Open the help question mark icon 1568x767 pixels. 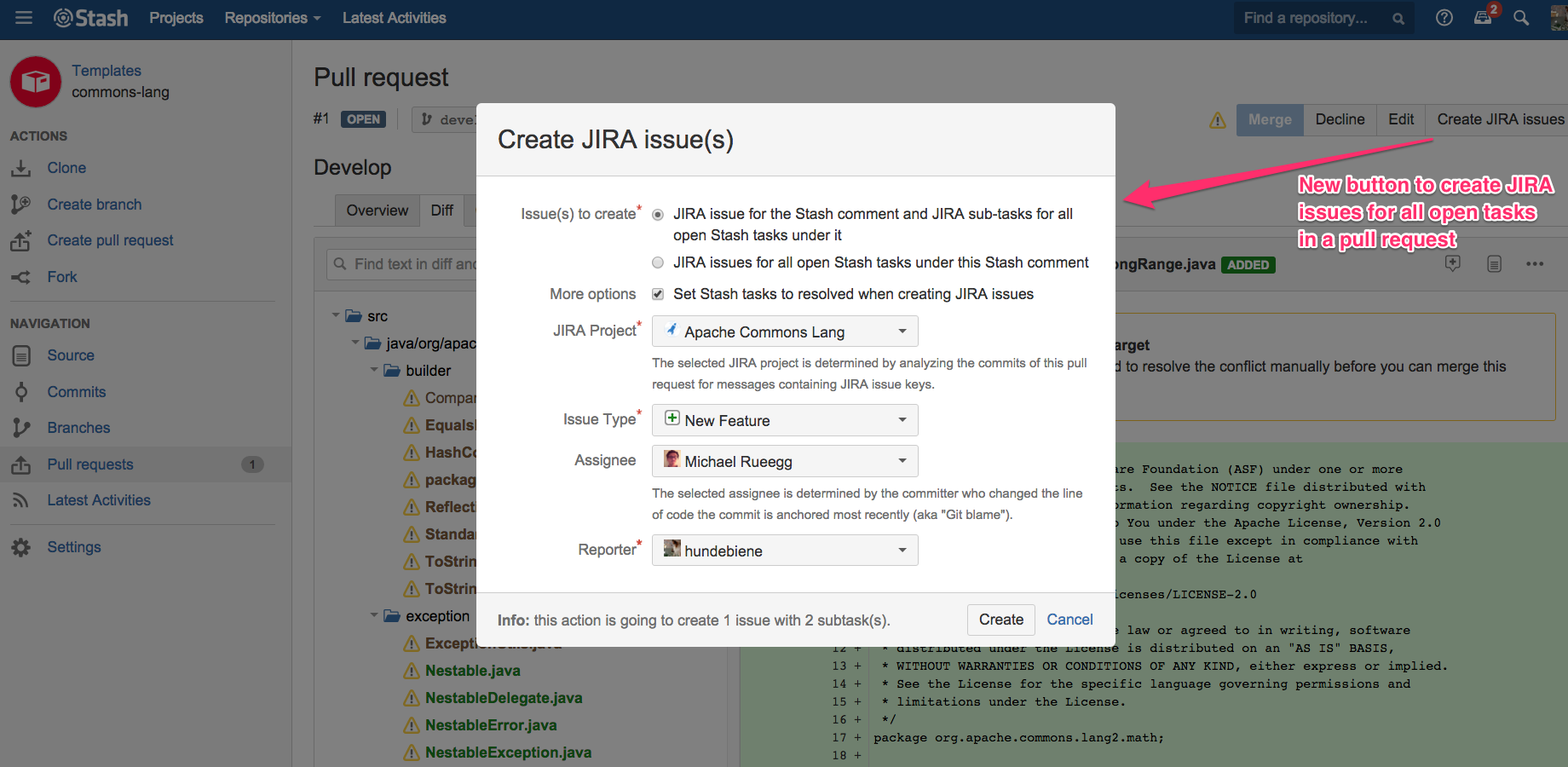tap(1444, 18)
